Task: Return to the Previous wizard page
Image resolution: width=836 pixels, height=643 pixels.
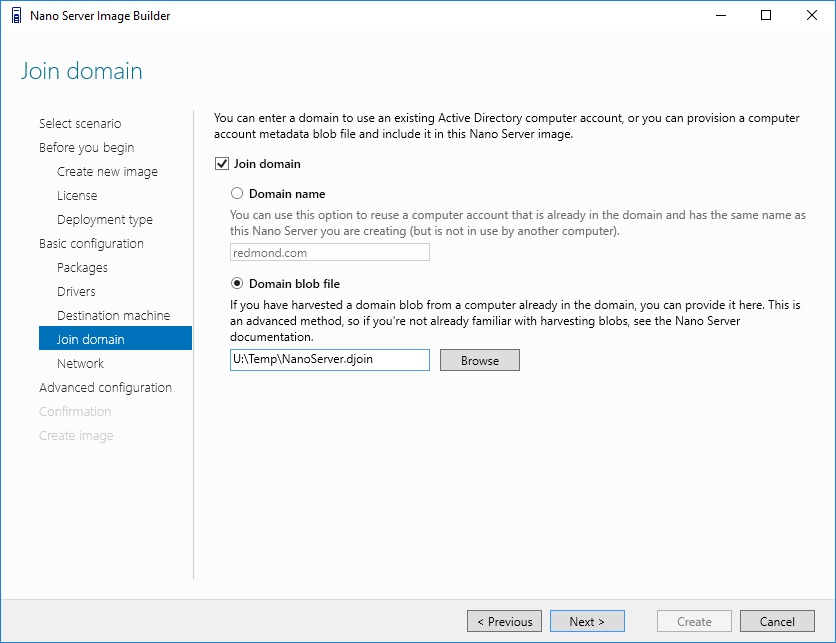Action: click(504, 621)
